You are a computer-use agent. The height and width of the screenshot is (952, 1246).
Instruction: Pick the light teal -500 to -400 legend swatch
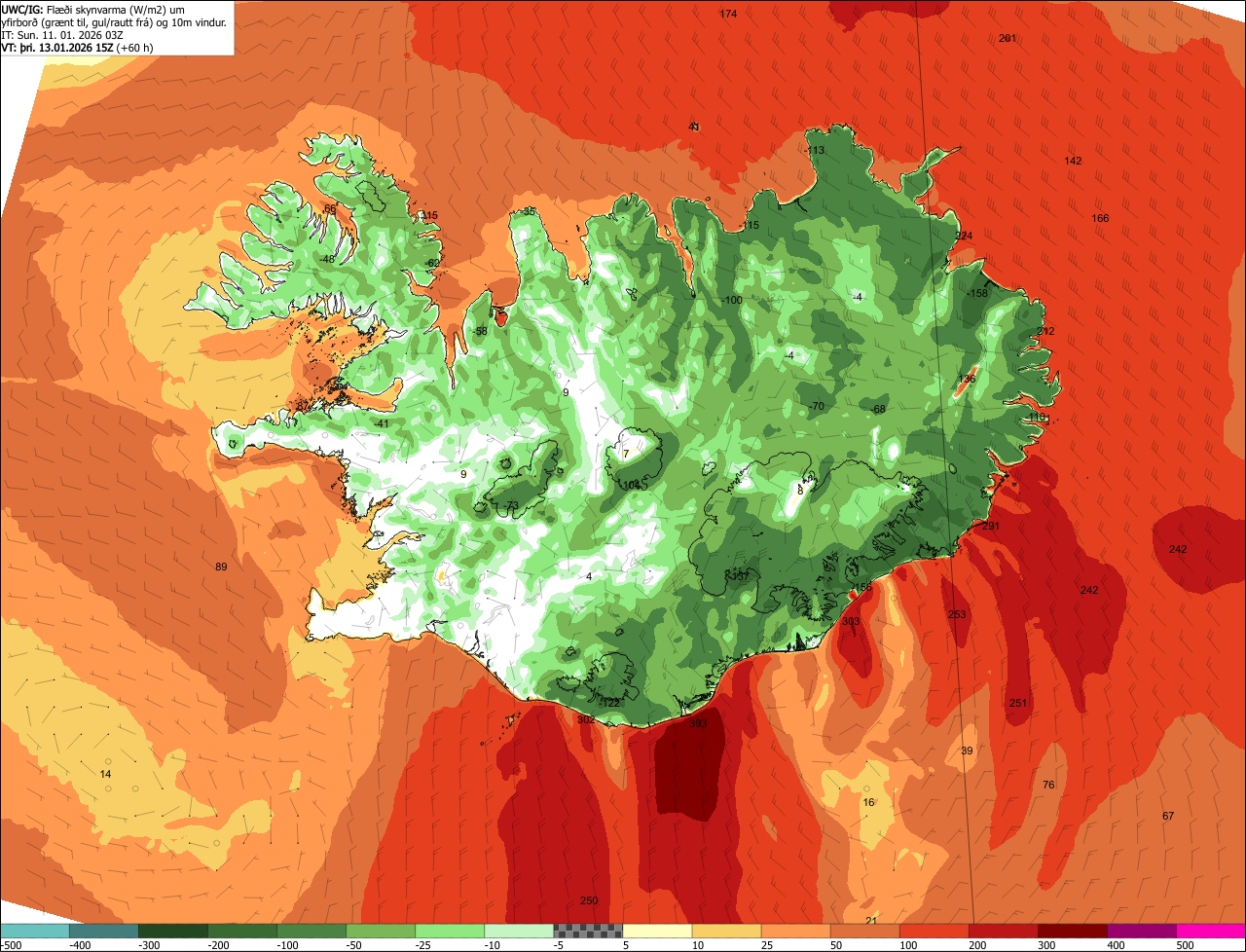click(x=34, y=931)
